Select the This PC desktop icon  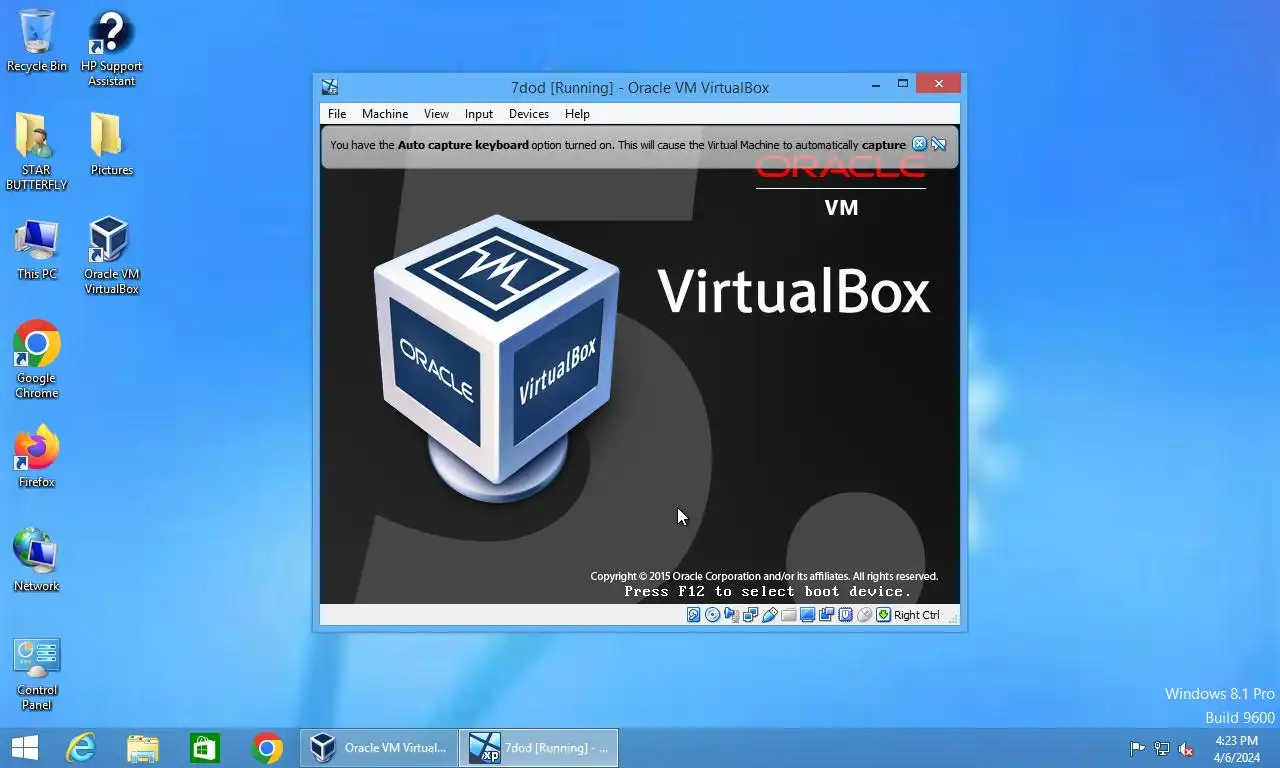click(37, 249)
